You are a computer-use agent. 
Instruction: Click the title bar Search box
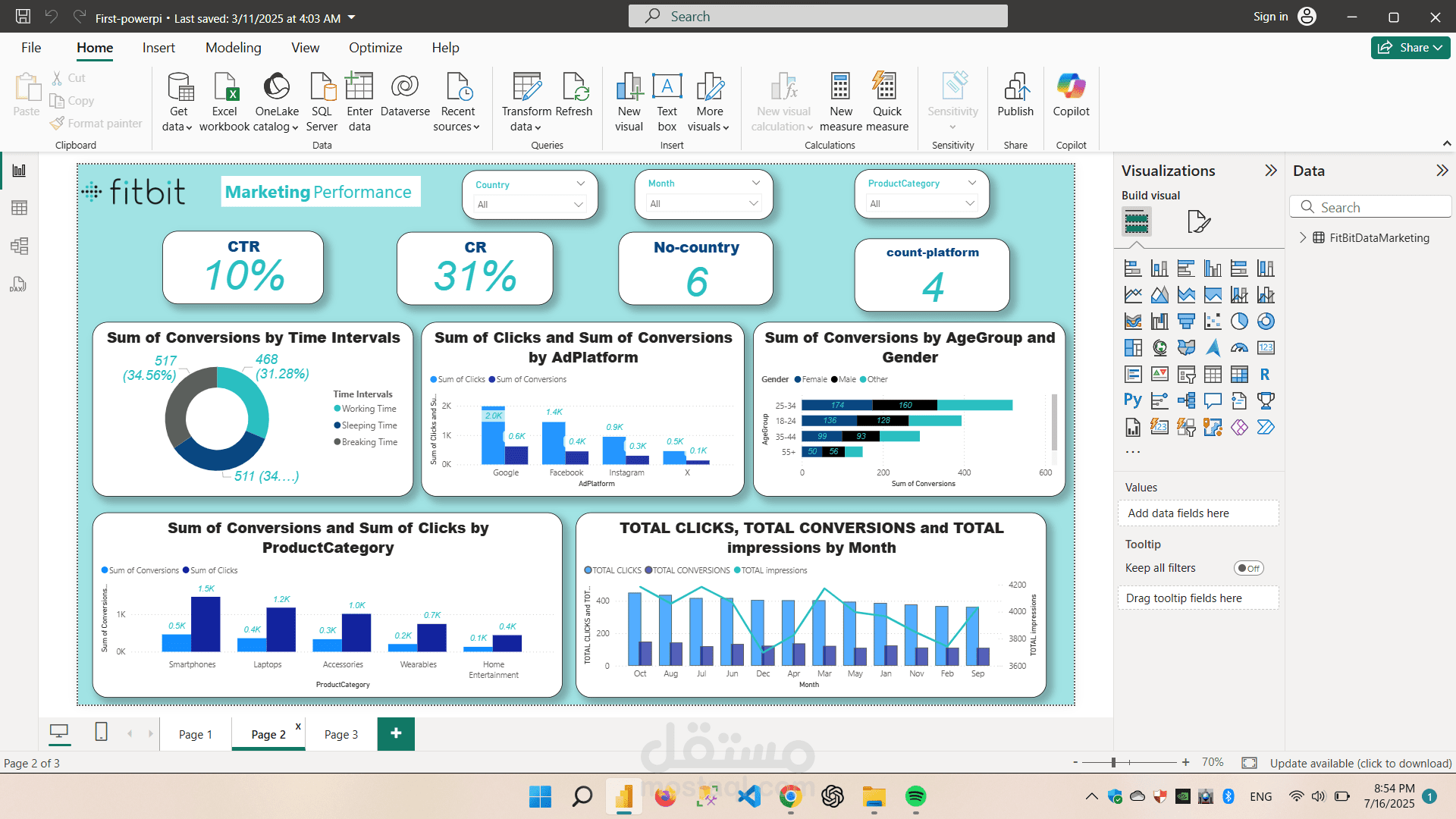coord(817,16)
